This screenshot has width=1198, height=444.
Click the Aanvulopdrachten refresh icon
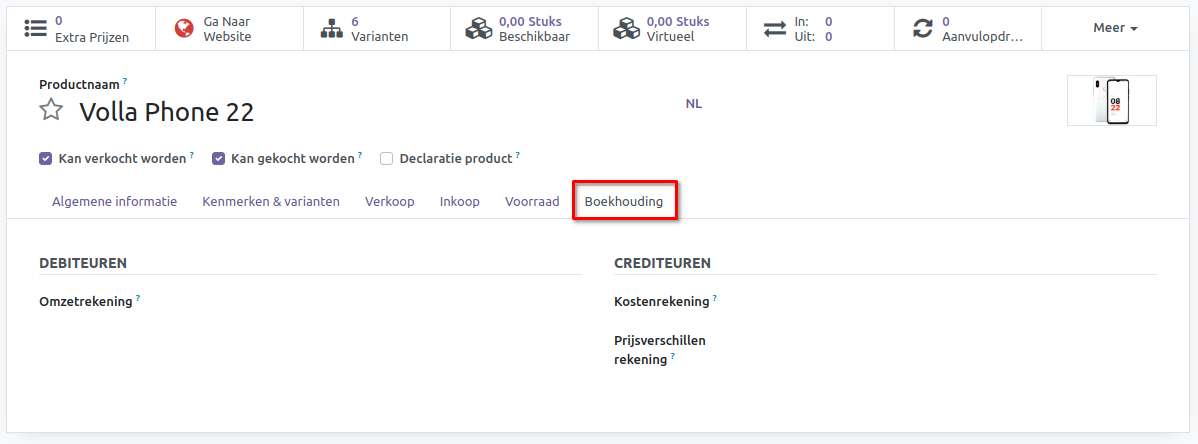click(922, 28)
